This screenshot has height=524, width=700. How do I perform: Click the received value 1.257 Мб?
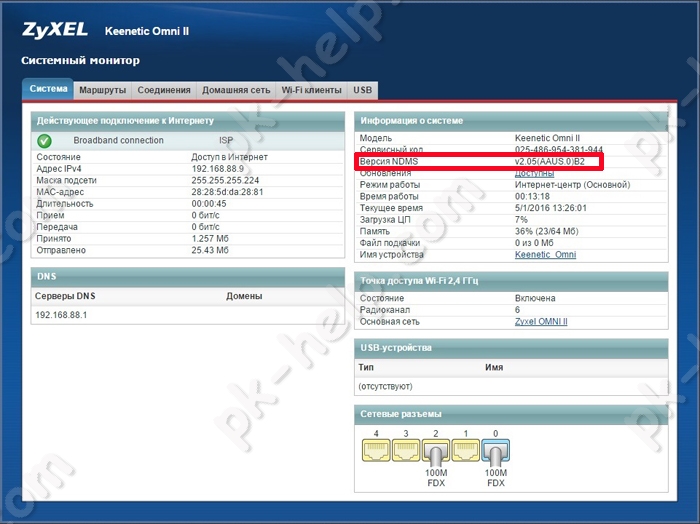(x=210, y=238)
